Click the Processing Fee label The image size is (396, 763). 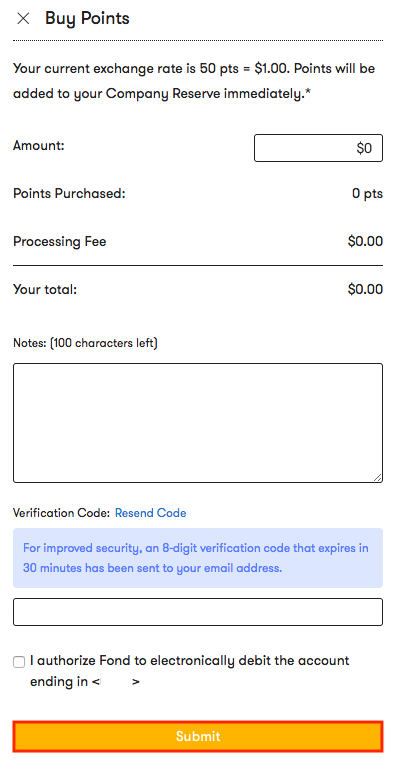coord(59,241)
